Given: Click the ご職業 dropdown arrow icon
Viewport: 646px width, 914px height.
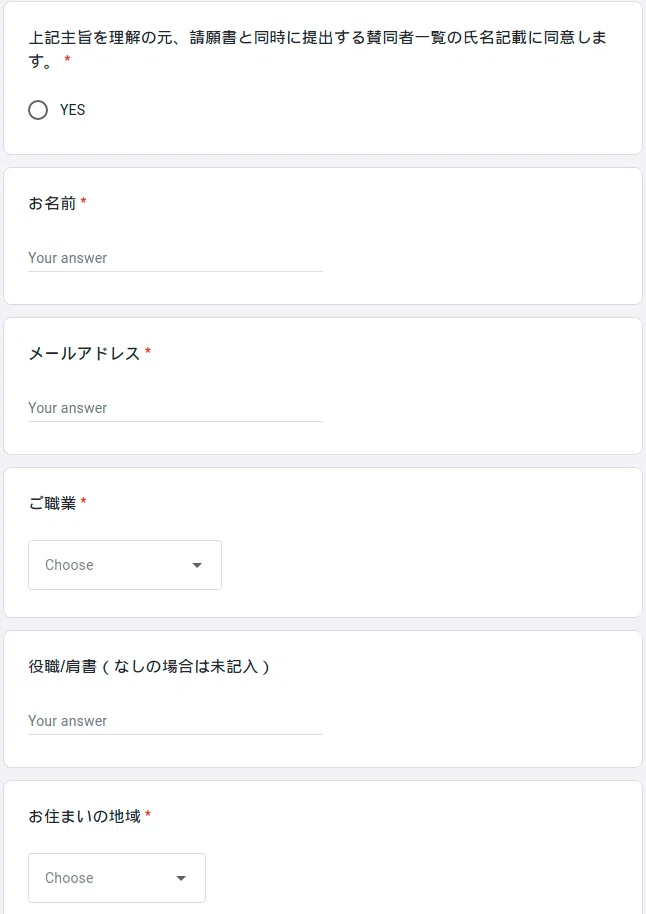Looking at the screenshot, I should tap(197, 565).
